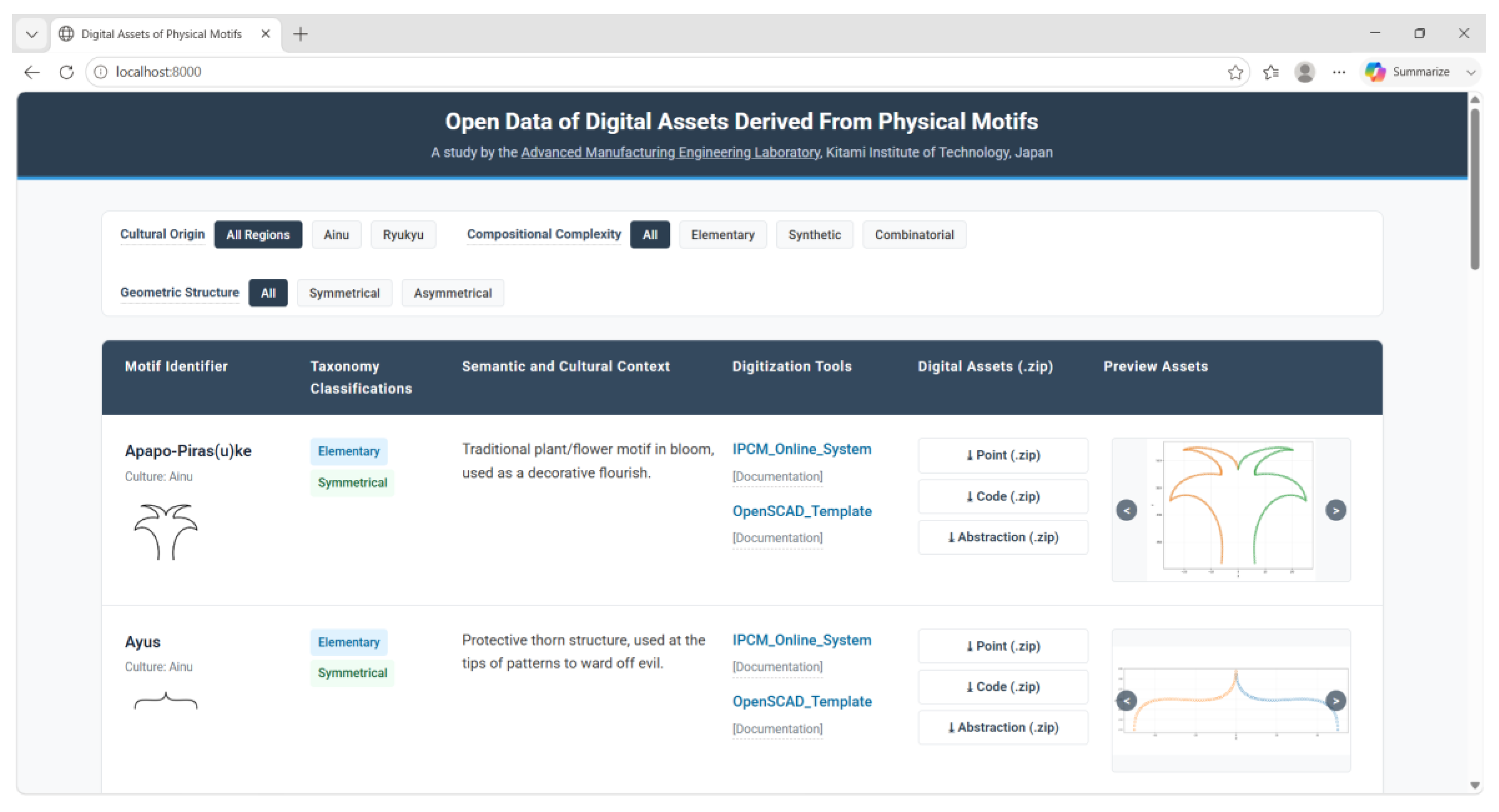Download Abstraction (.zip) for Ayus

pos(1003,728)
